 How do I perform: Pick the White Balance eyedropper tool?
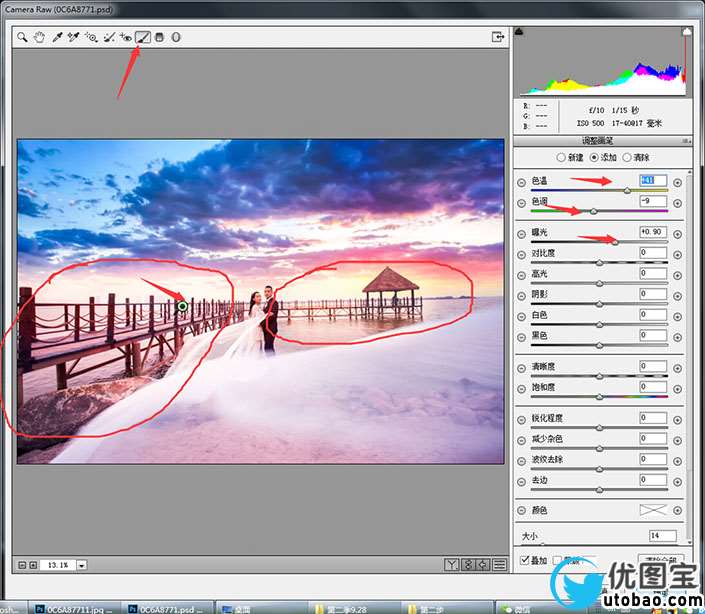[58, 37]
